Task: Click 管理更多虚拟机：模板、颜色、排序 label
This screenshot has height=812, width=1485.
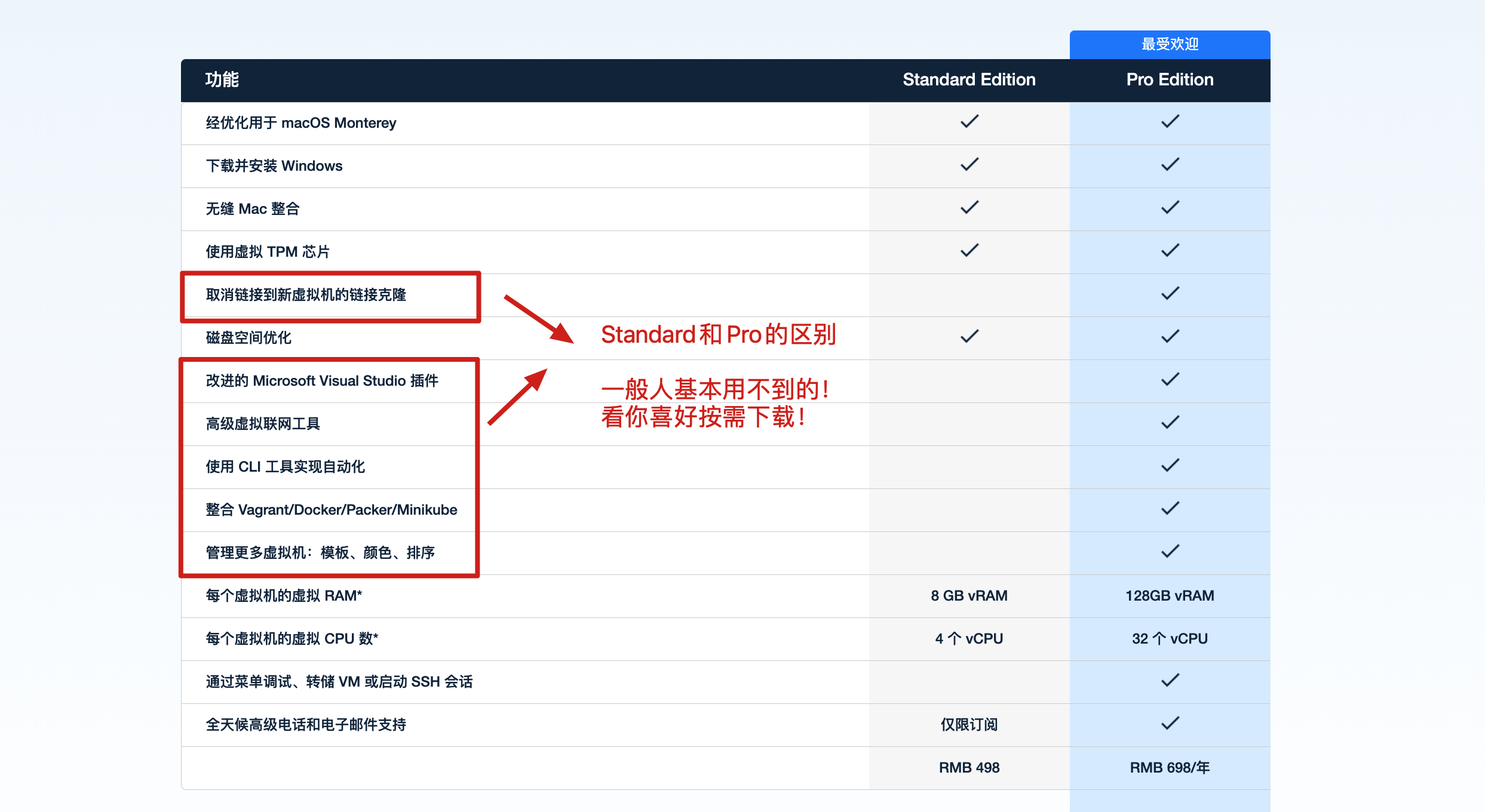Action: coord(320,553)
